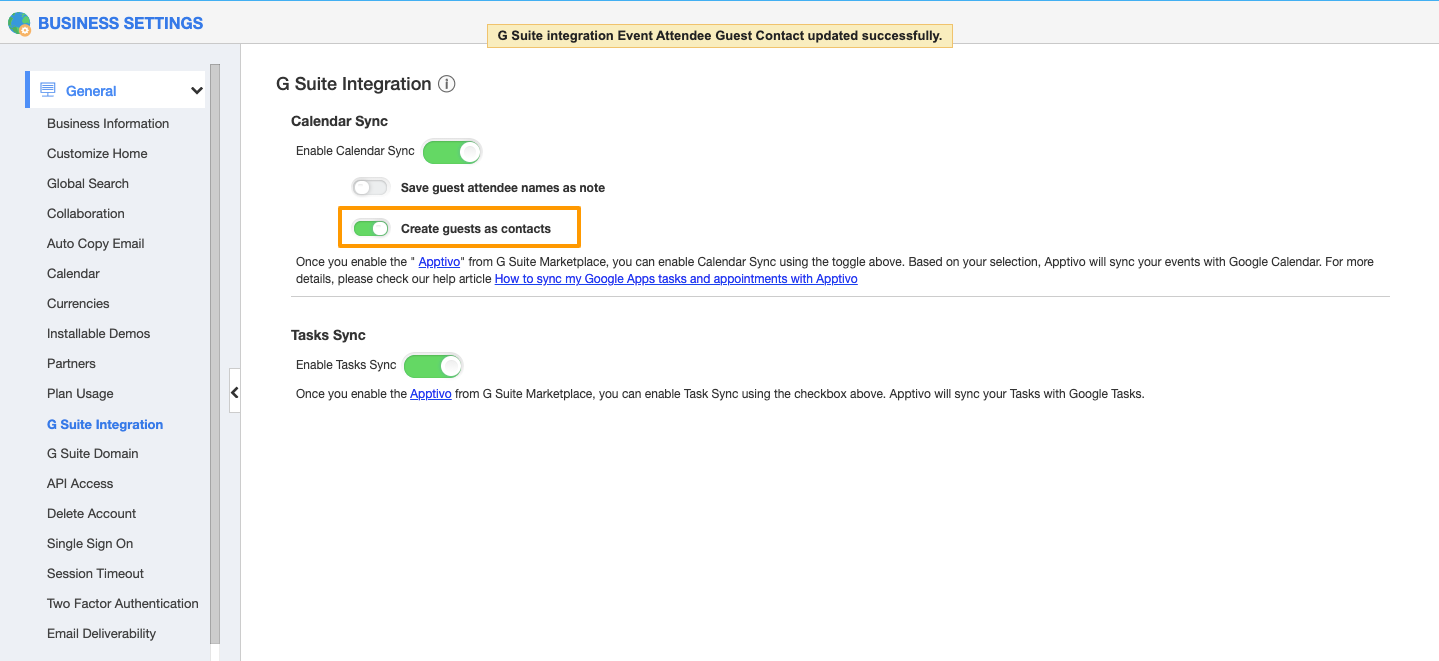
Task: Select G Suite Integration in sidebar
Action: click(x=105, y=424)
